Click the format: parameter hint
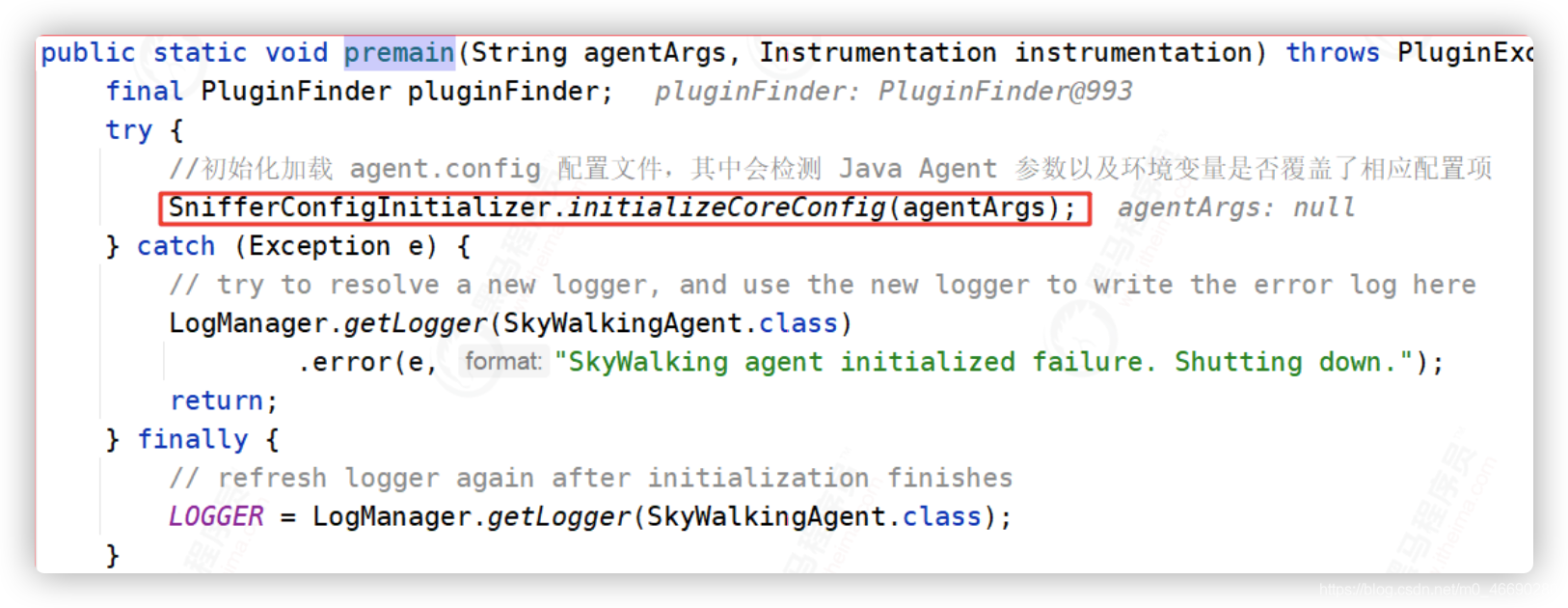This screenshot has height=608, width=1568. coord(503,362)
